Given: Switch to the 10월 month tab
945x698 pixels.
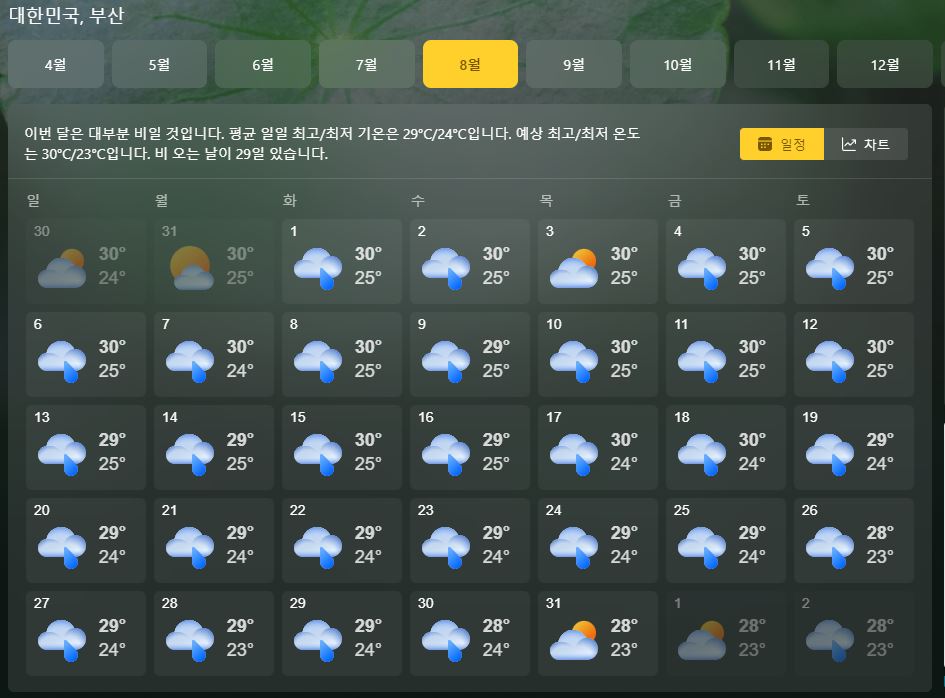Looking at the screenshot, I should pos(677,64).
